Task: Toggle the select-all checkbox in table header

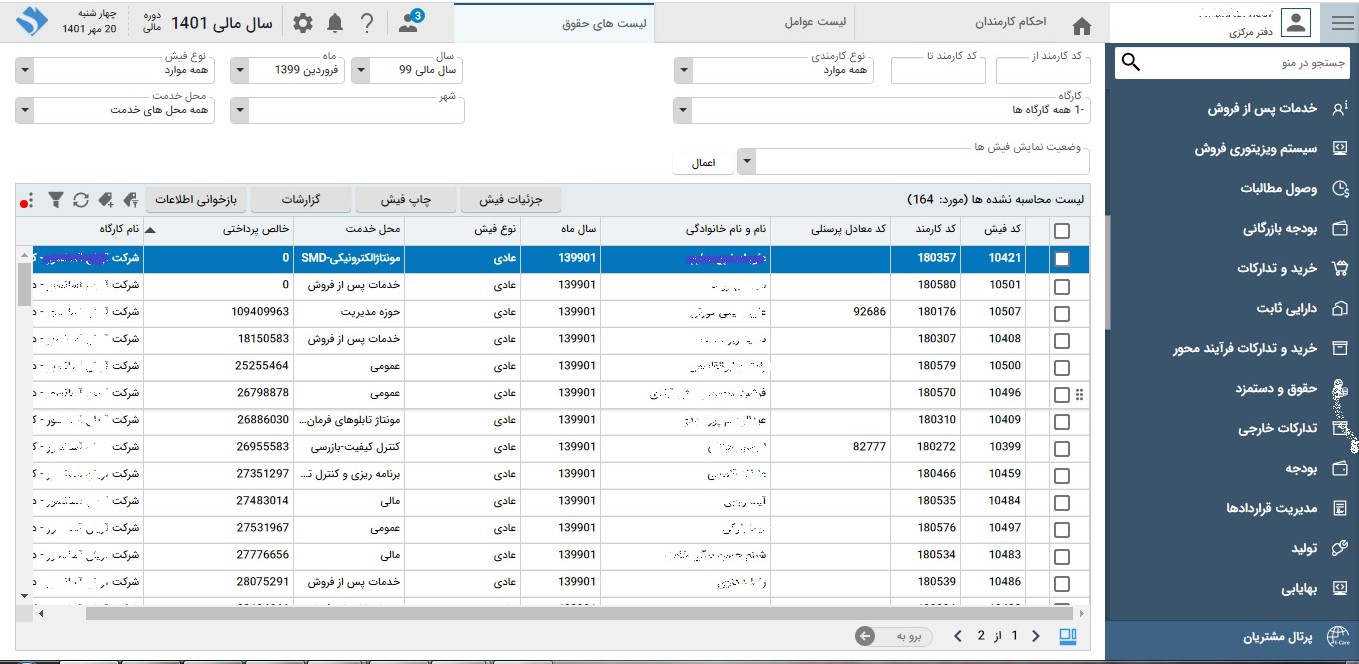Action: click(1061, 231)
